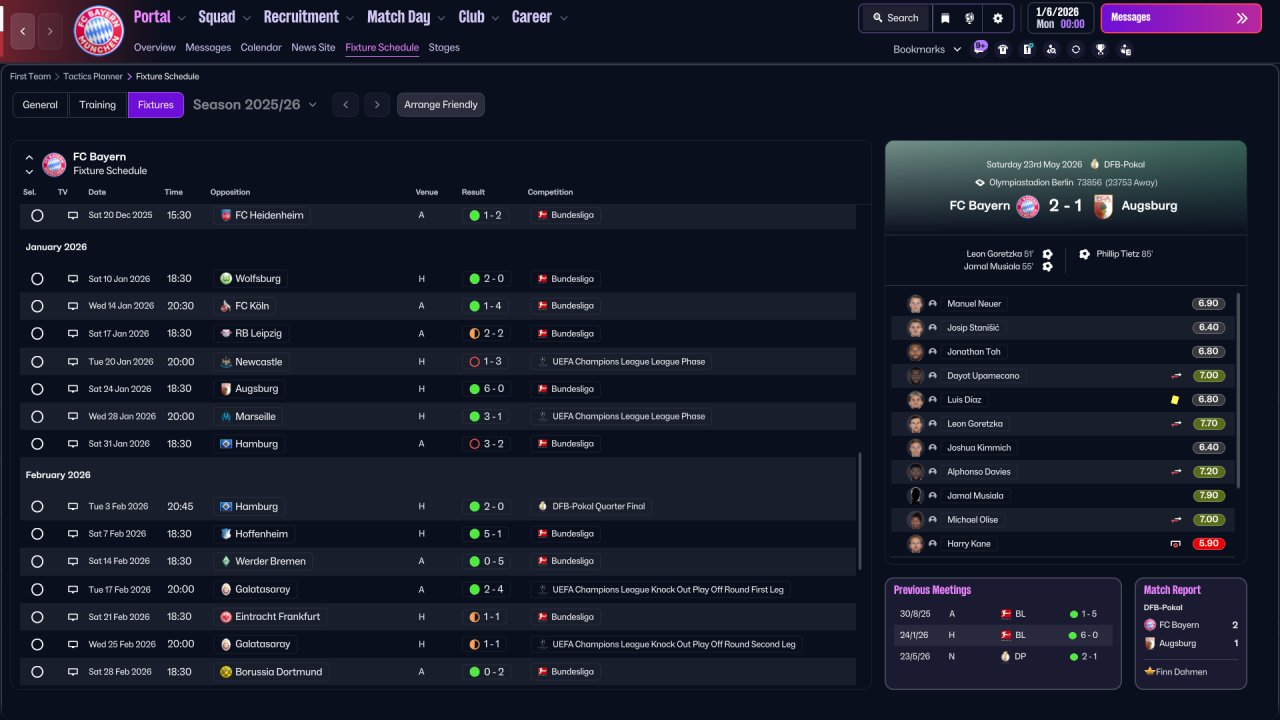Screen dimensions: 1280x720
Task: Select the Sat 24 Jan Augsburg fixture radio button
Action: tap(37, 389)
